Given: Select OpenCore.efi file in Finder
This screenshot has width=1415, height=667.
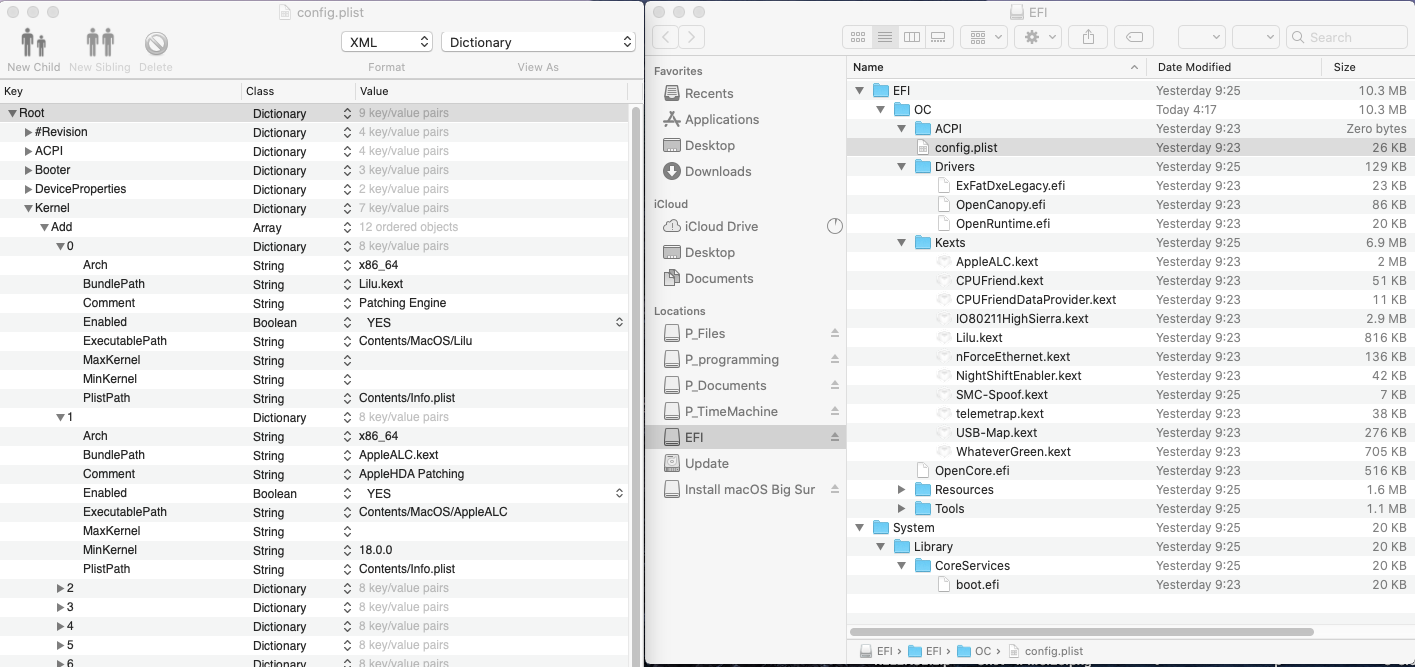Looking at the screenshot, I should pyautogui.click(x=971, y=470).
